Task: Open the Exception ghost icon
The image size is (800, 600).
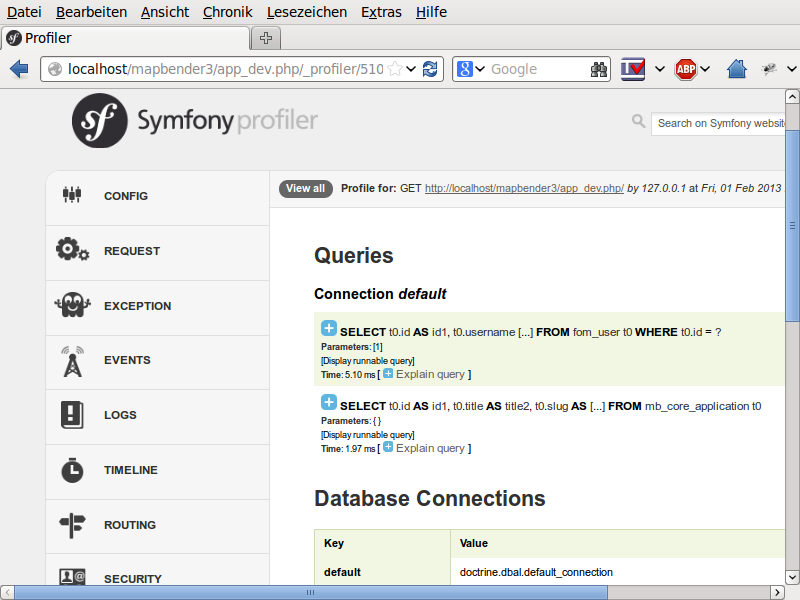Action: tap(72, 305)
